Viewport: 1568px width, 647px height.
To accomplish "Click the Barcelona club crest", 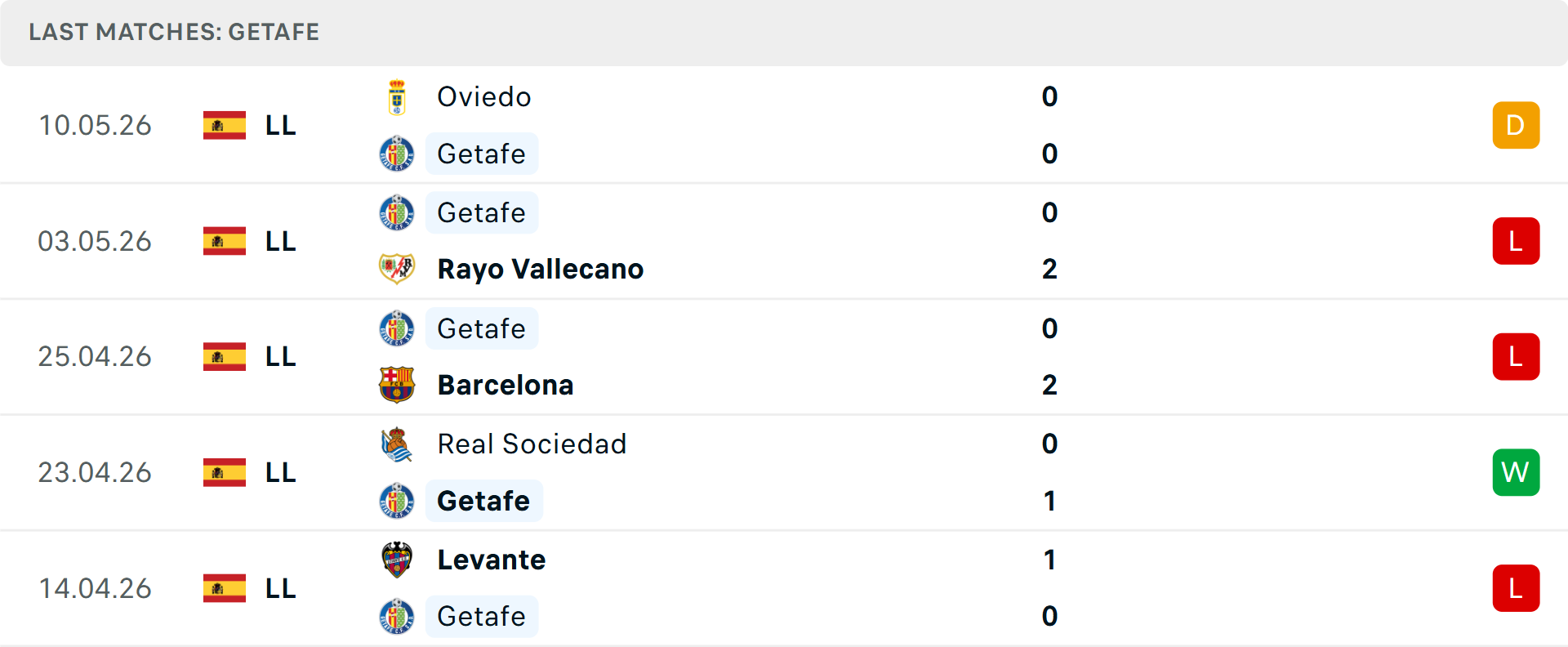I will tap(397, 385).
